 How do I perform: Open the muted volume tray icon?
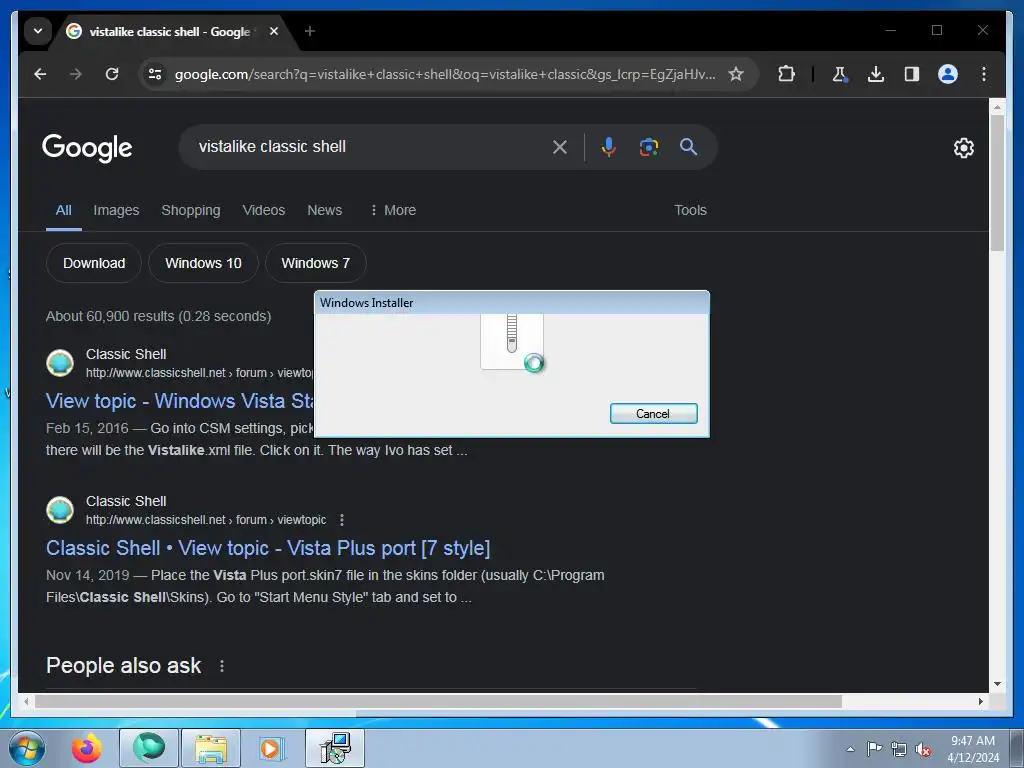[x=923, y=750]
